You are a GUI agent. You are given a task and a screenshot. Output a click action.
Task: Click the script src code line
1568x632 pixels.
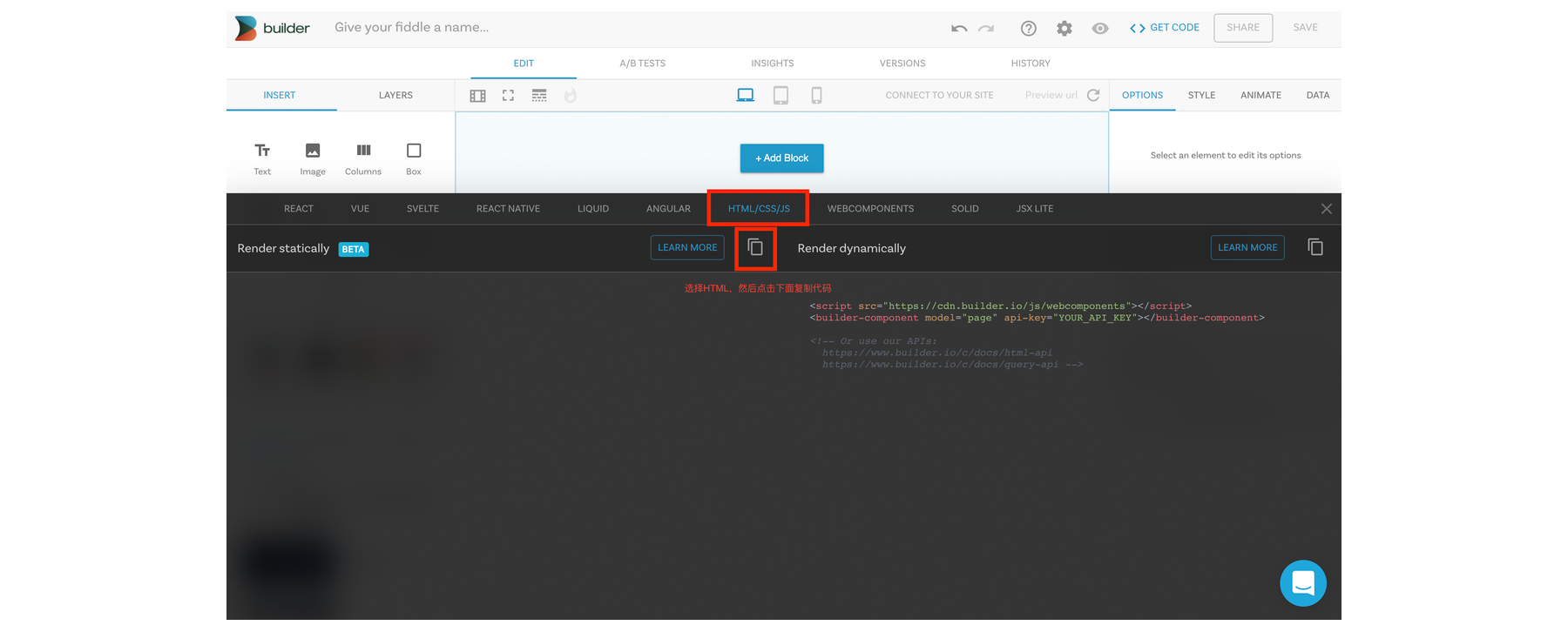[x=1001, y=306]
